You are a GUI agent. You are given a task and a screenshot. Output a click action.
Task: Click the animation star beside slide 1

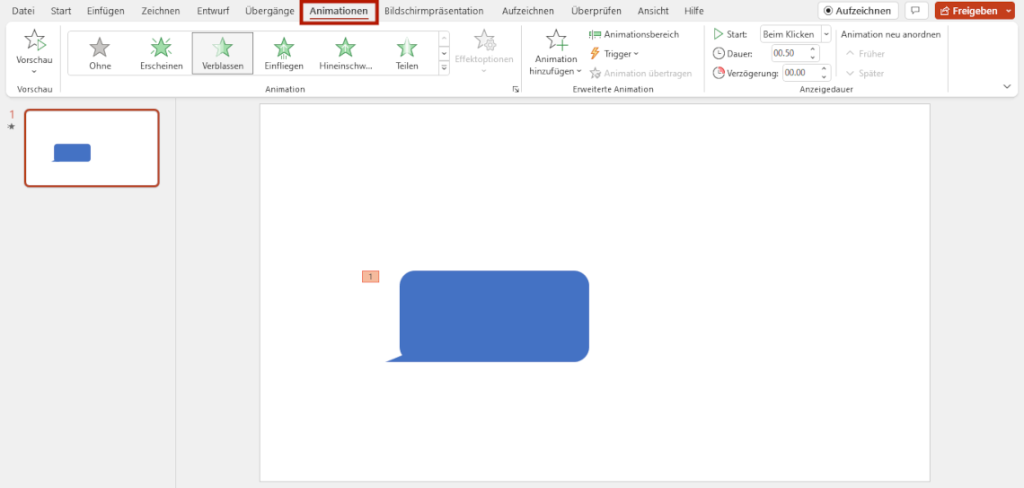click(11, 127)
